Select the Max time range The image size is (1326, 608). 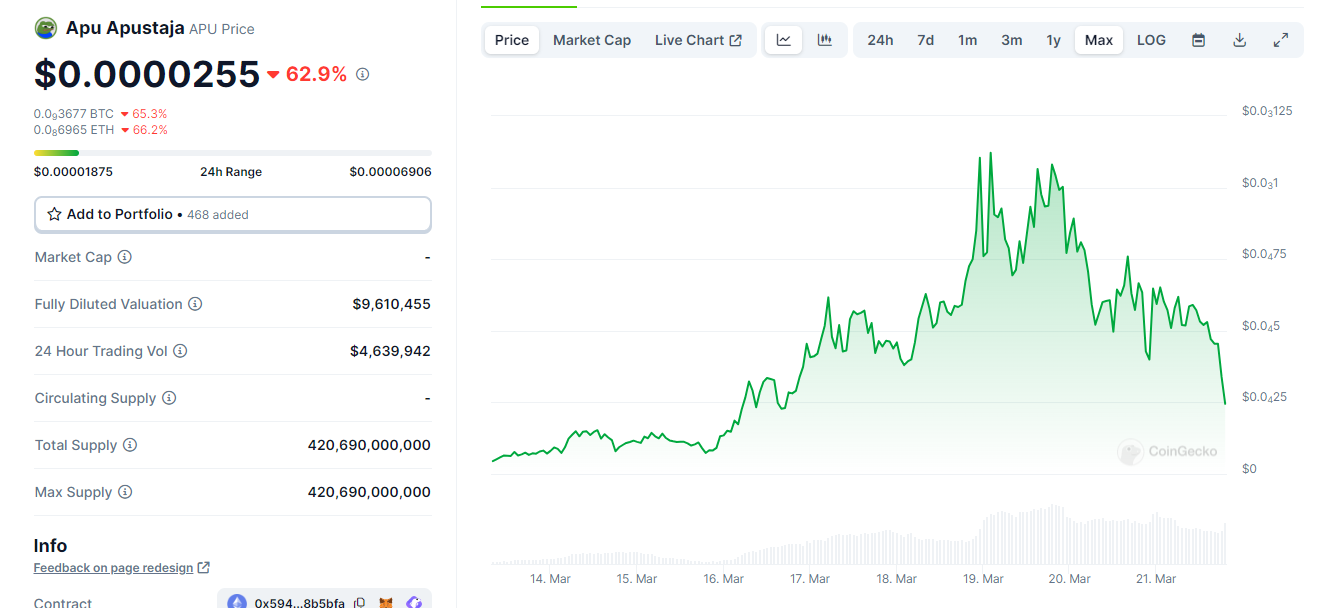(x=1099, y=40)
